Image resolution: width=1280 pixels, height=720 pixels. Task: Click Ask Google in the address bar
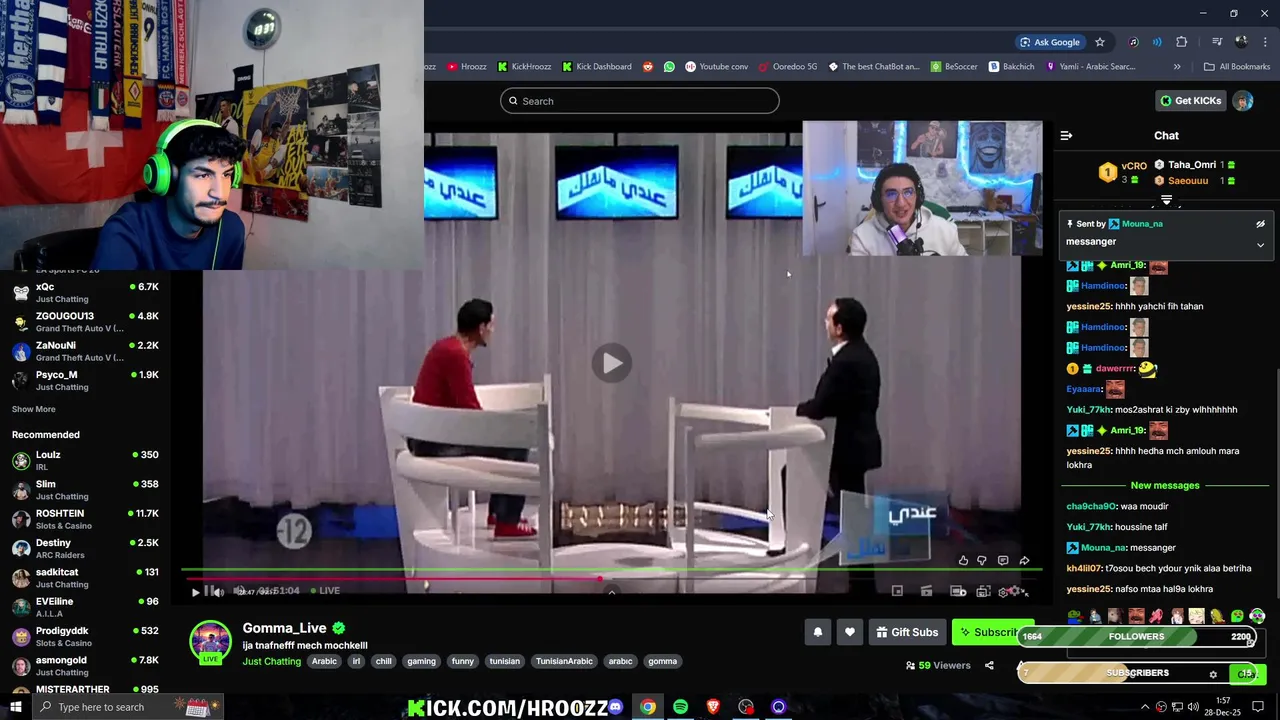1049,42
